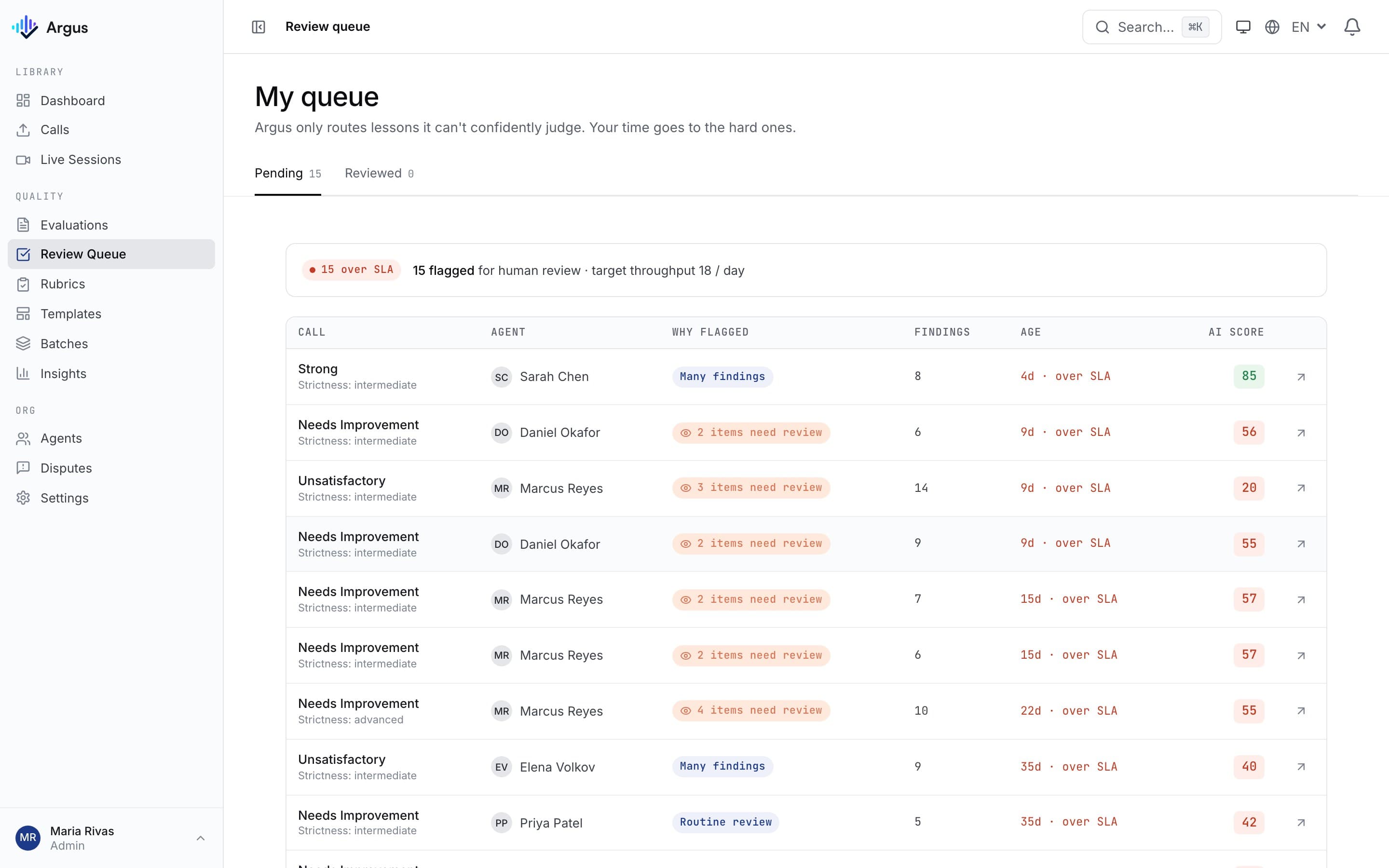
Task: Open Settings in sidebar
Action: click(x=111, y=498)
